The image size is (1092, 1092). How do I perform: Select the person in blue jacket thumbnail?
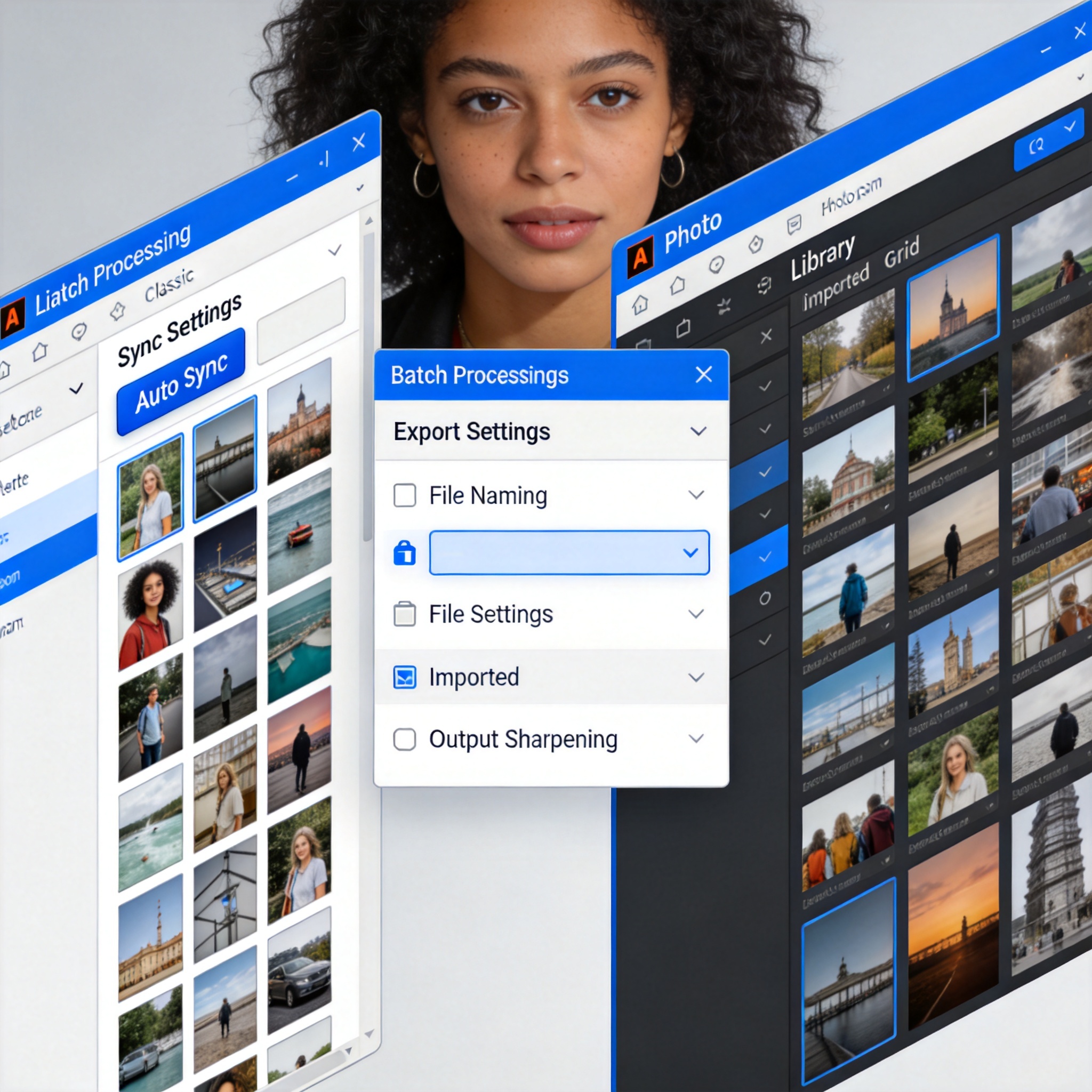848,591
